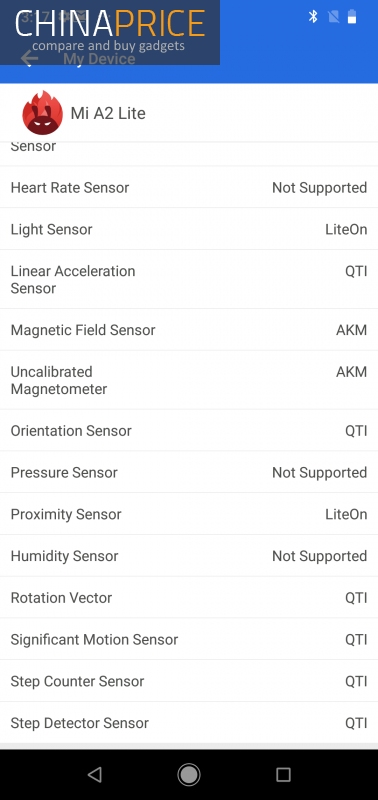Select the Magnetic Field Sensor row
This screenshot has height=800, width=378.
pyautogui.click(x=189, y=330)
